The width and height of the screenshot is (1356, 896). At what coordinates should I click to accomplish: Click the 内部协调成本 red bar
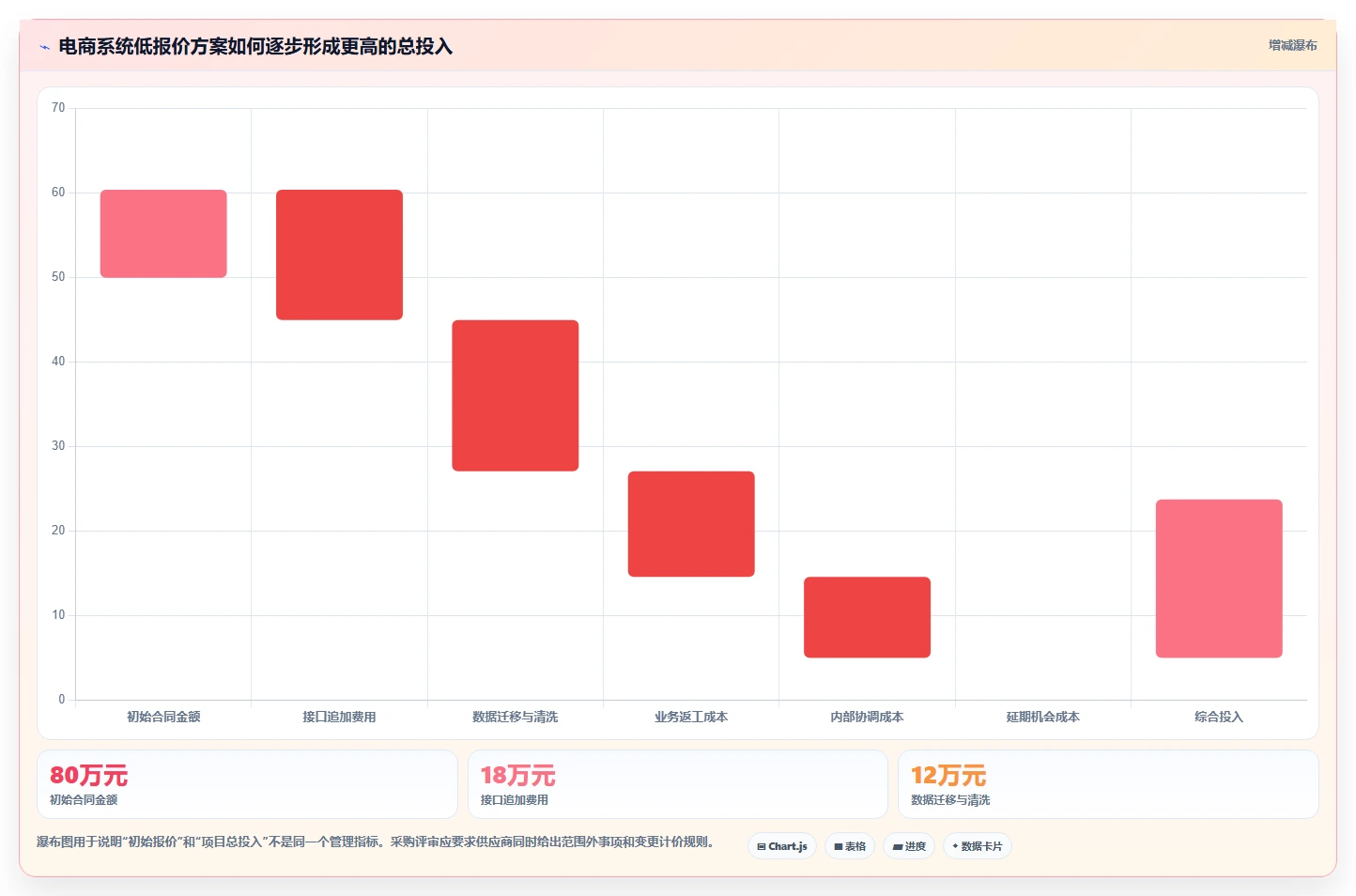867,617
